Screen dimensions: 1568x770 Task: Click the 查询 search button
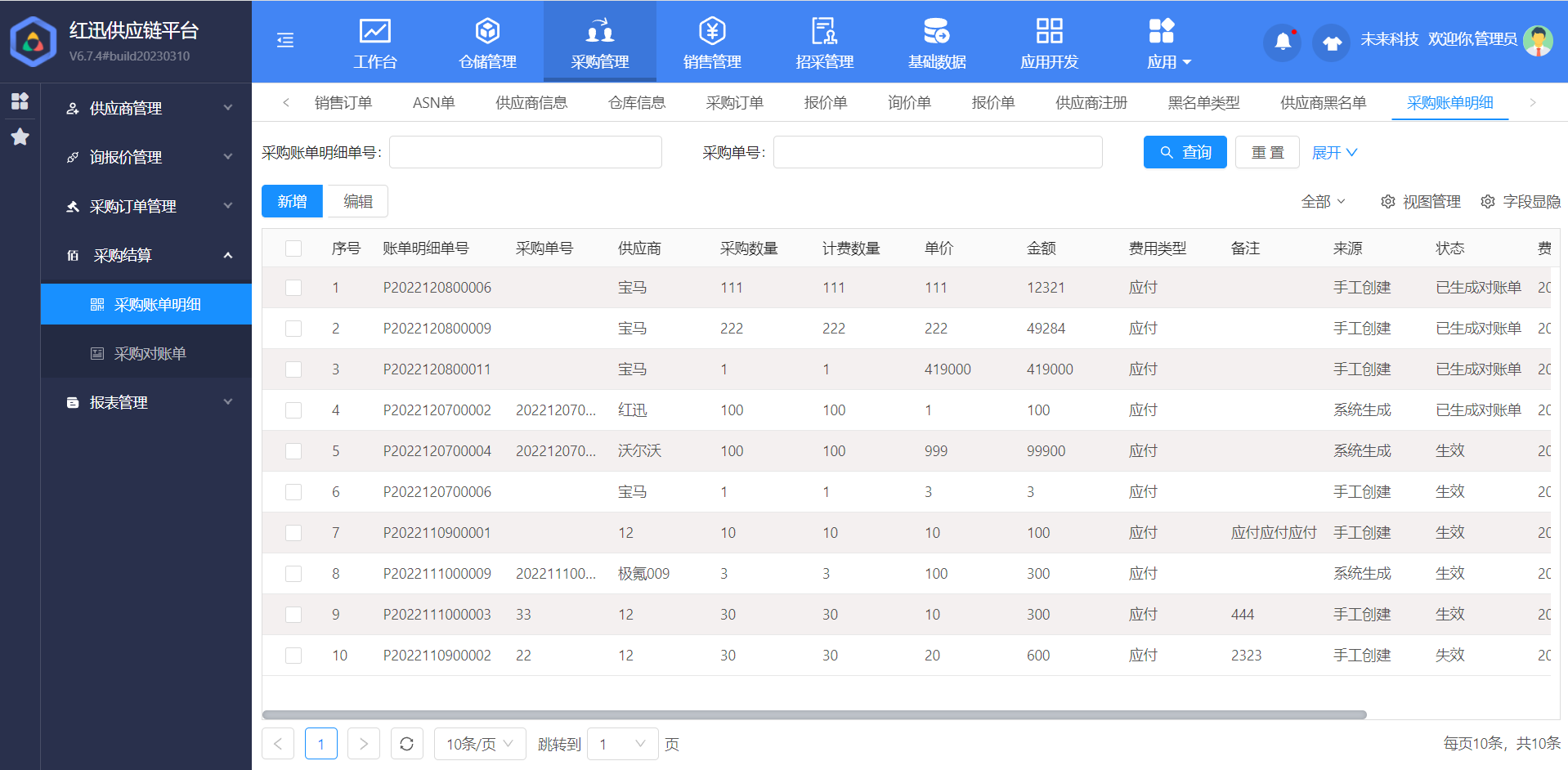click(x=1185, y=152)
